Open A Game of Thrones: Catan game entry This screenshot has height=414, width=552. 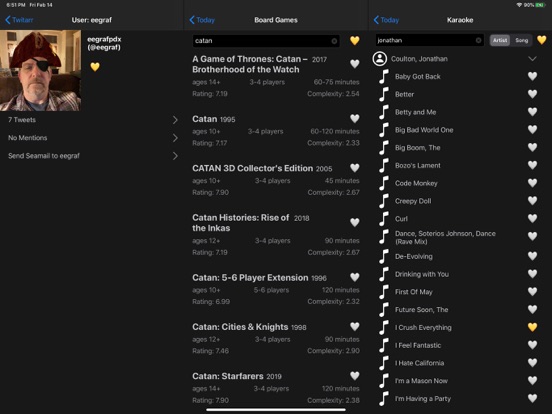click(276, 76)
